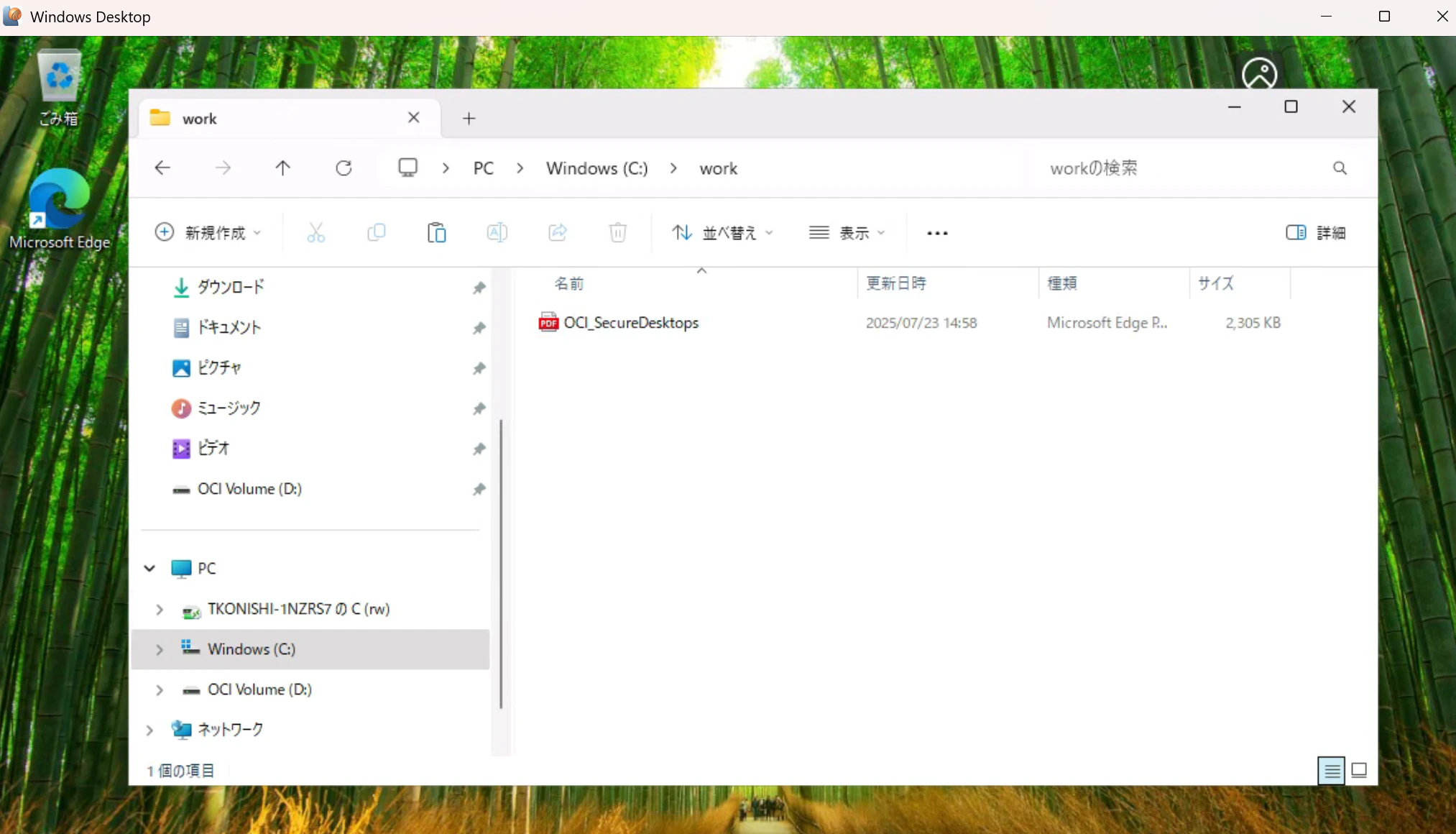Click the Paste clipboard icon

[437, 233]
